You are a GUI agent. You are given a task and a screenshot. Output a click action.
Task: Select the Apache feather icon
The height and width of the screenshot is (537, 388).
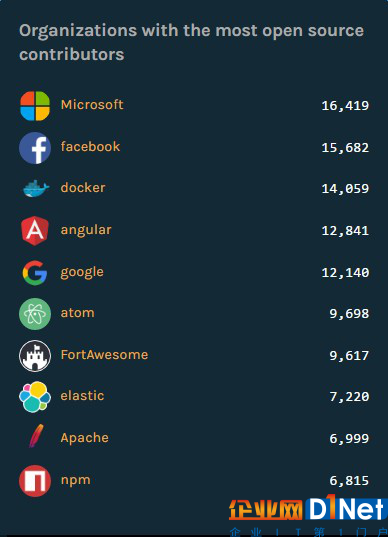tap(36, 436)
